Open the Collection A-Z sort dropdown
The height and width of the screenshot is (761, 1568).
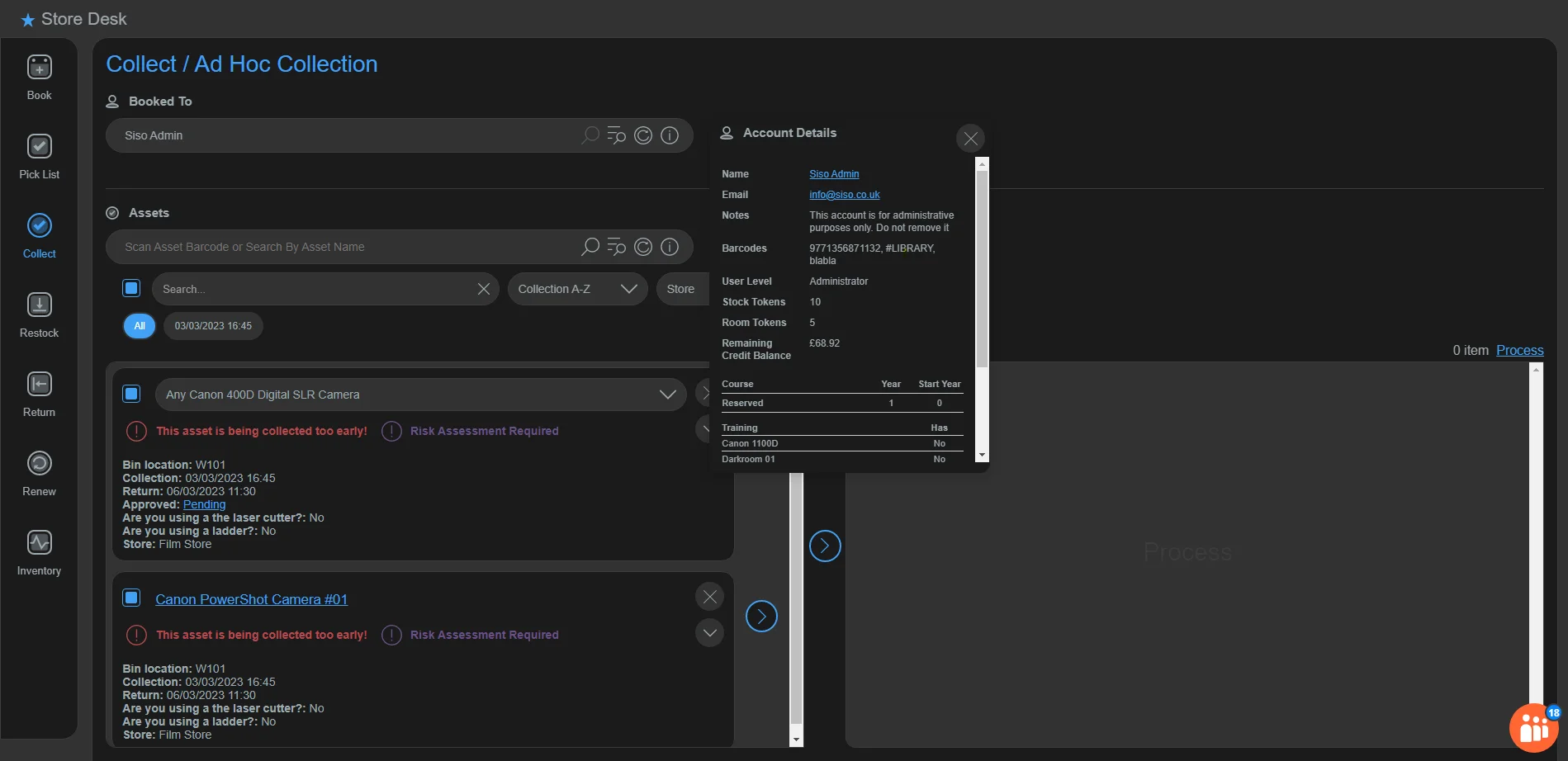(577, 289)
